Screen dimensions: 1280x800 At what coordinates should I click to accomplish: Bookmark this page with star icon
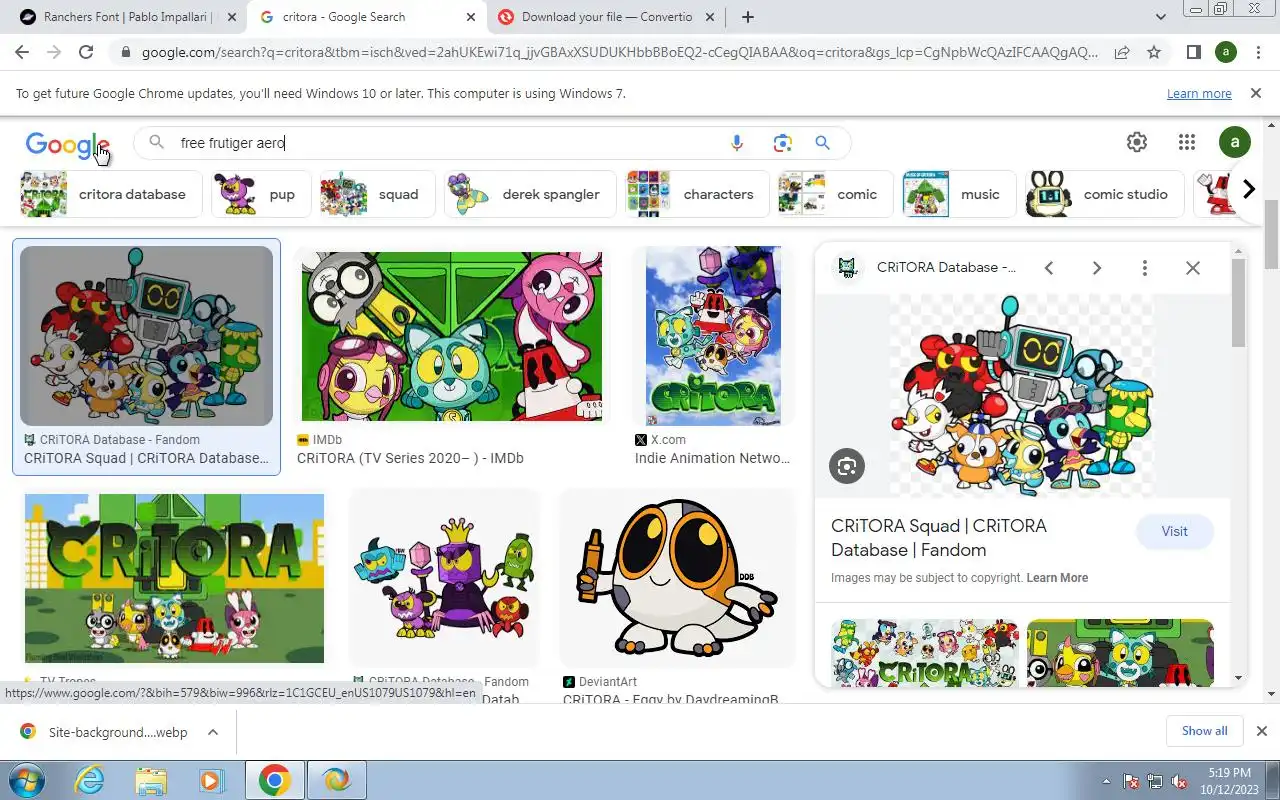1154,52
